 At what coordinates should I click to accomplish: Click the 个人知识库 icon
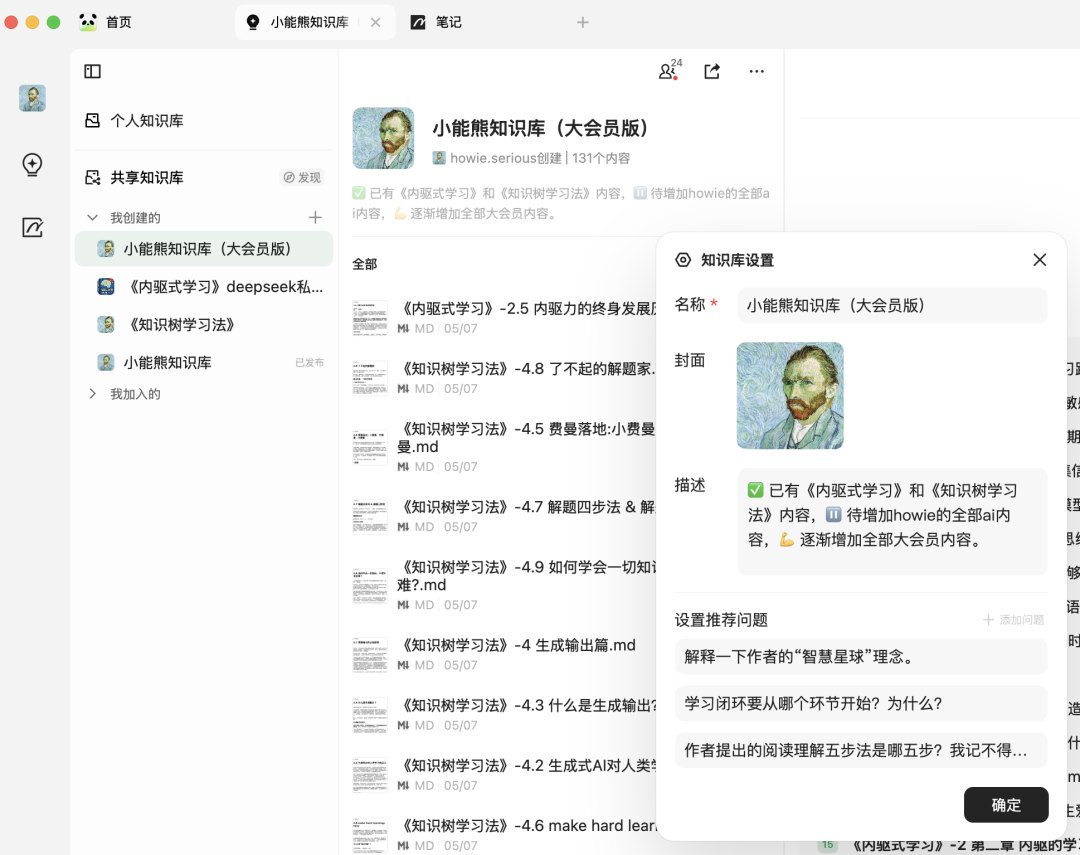click(x=92, y=121)
